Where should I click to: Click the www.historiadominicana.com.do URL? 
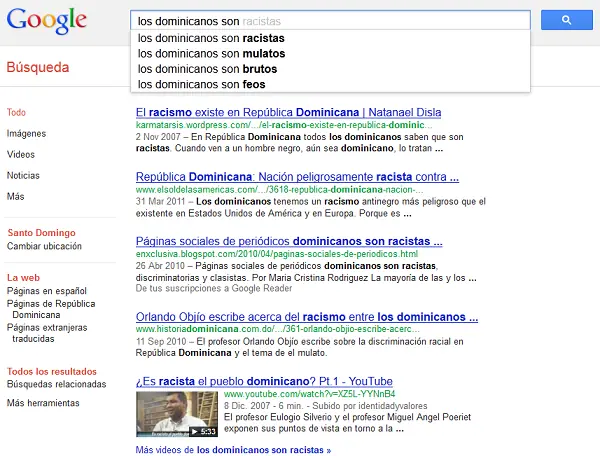277,329
